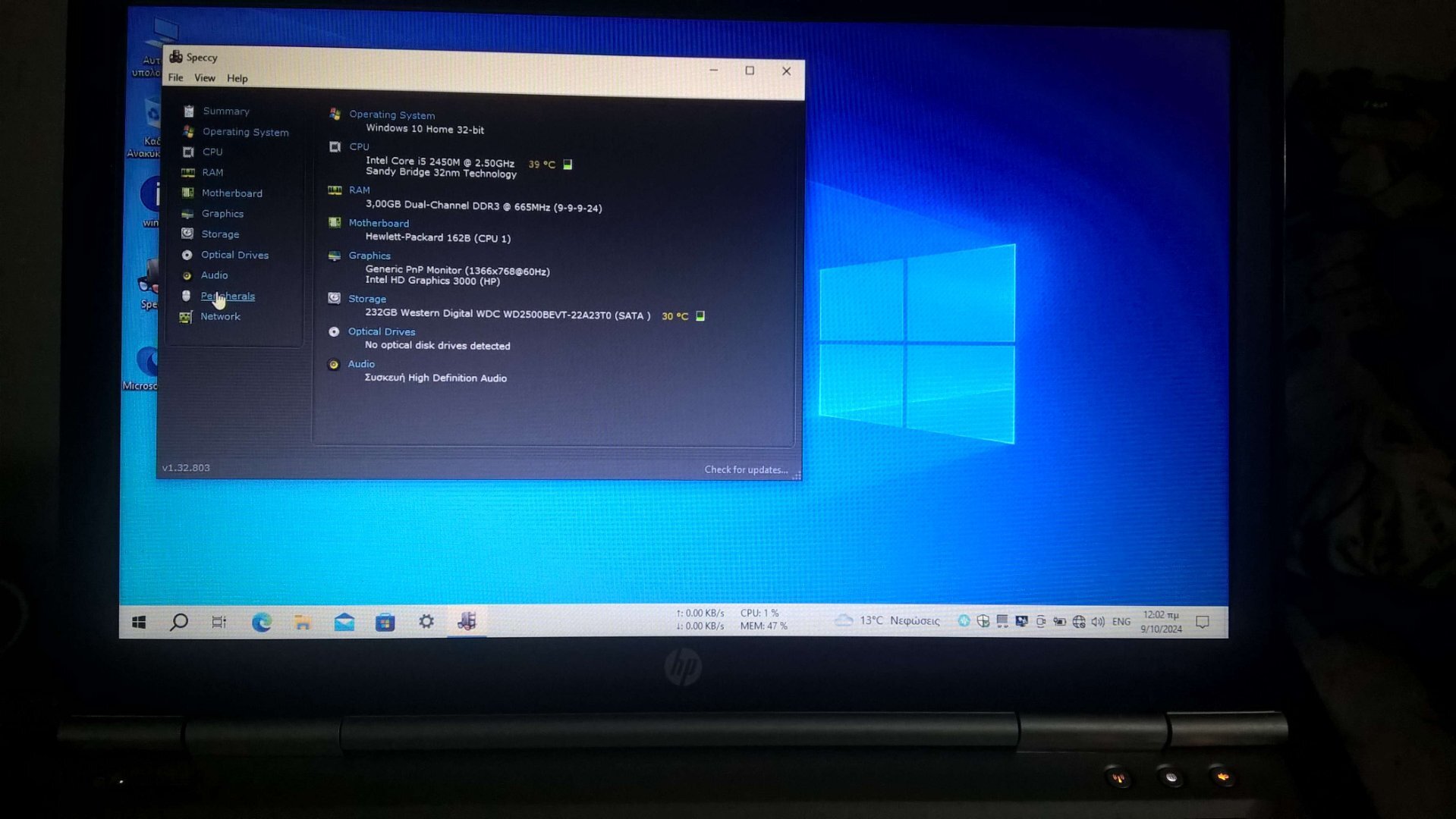Open Microsoft Store from the taskbar
This screenshot has width=1456, height=819.
pyautogui.click(x=385, y=622)
